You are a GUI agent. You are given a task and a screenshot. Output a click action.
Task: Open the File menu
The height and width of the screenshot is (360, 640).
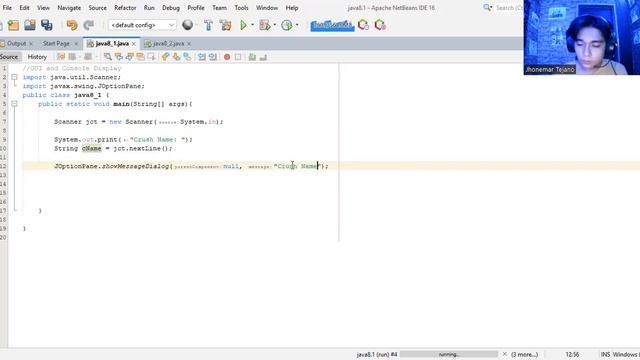point(7,8)
